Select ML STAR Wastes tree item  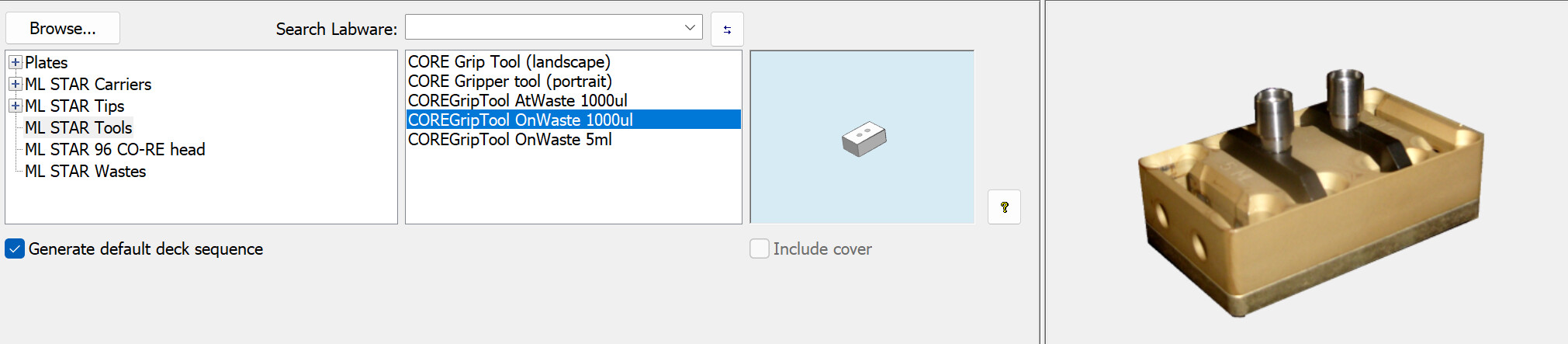(x=85, y=171)
